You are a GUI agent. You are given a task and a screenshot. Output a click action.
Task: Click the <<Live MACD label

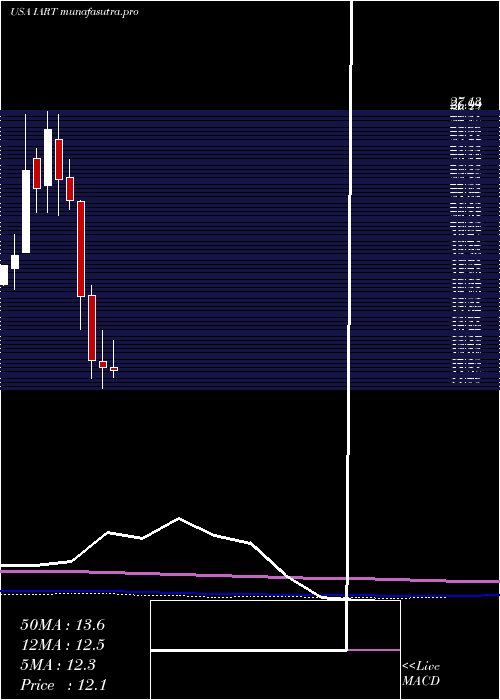click(x=421, y=673)
